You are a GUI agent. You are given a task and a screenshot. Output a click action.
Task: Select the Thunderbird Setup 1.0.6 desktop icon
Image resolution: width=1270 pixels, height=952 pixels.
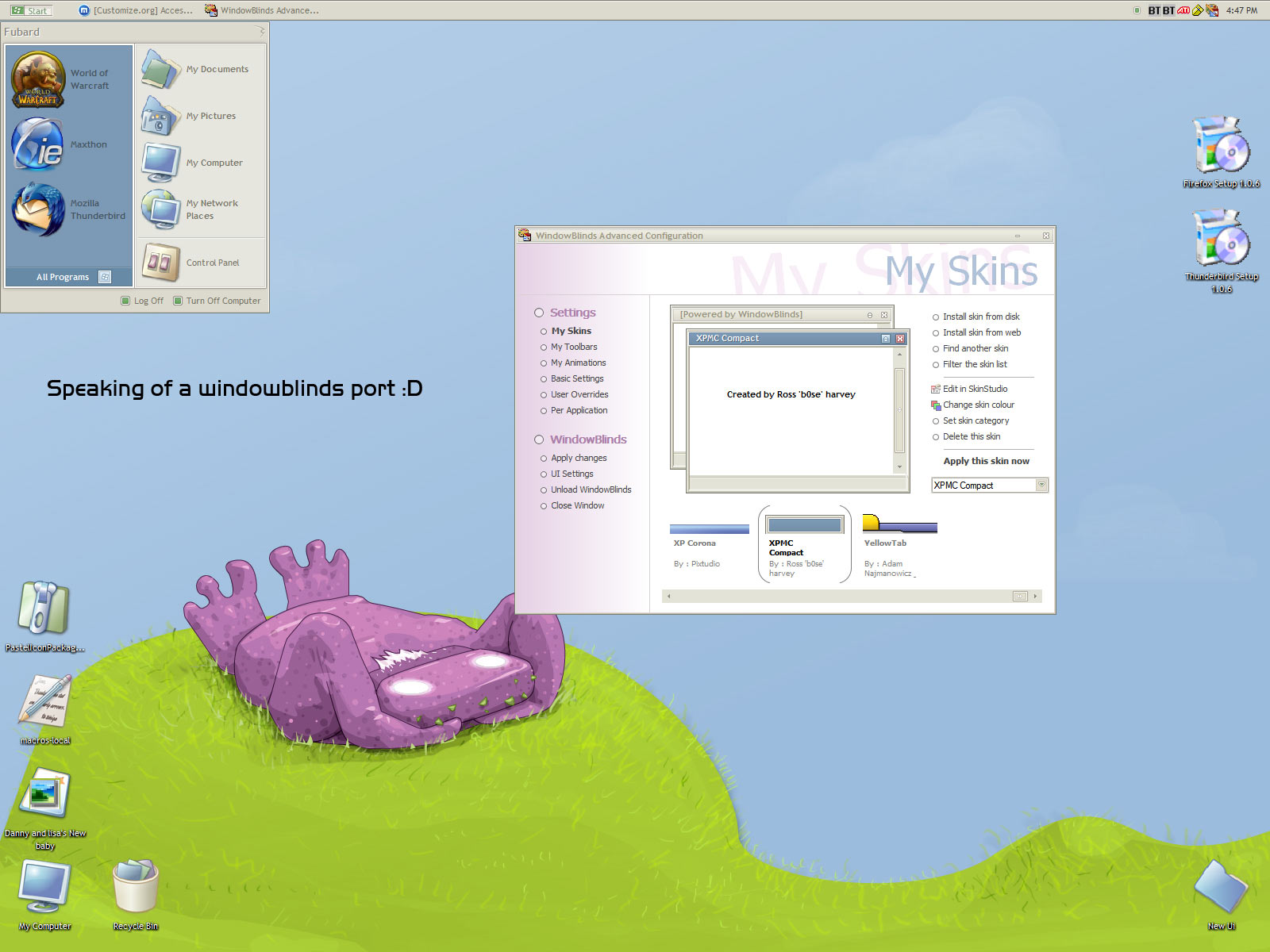[x=1222, y=251]
